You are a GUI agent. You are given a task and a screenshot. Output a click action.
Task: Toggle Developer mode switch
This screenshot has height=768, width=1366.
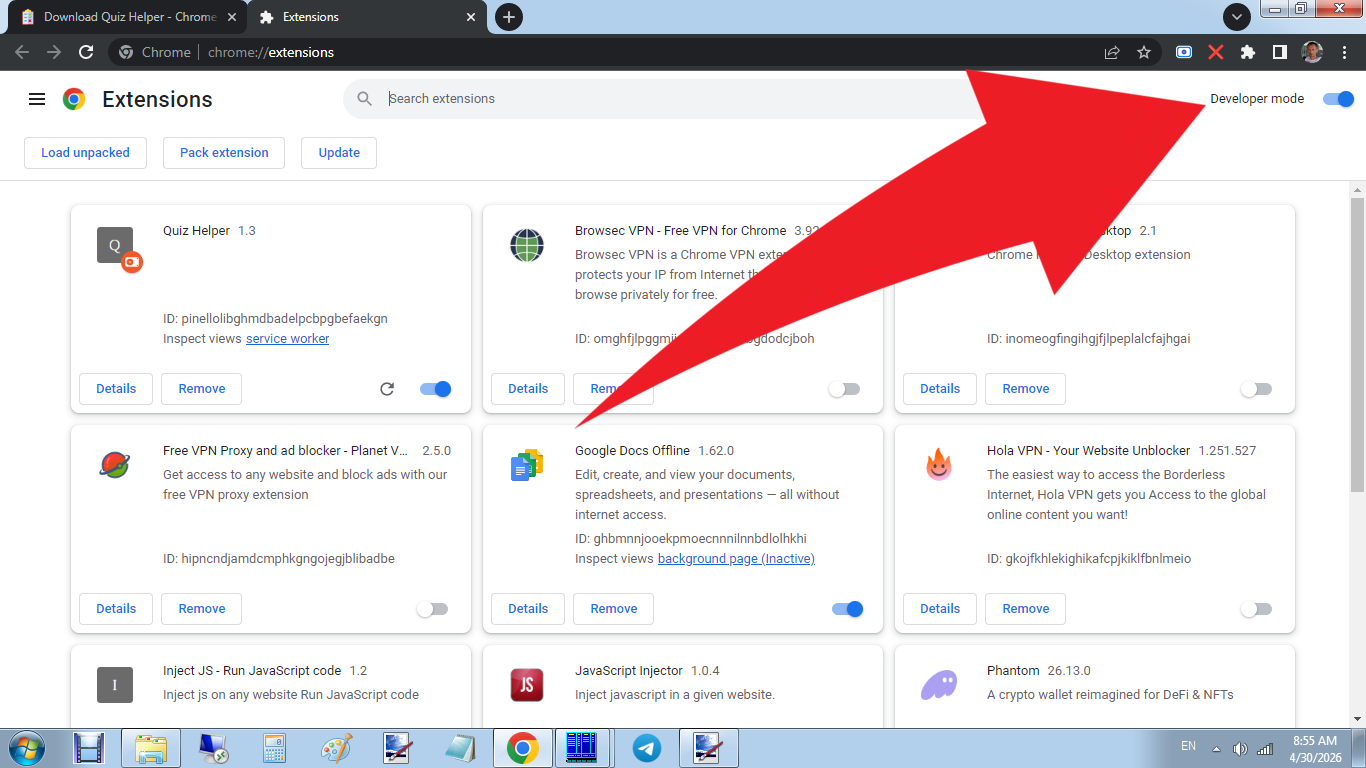click(x=1338, y=99)
